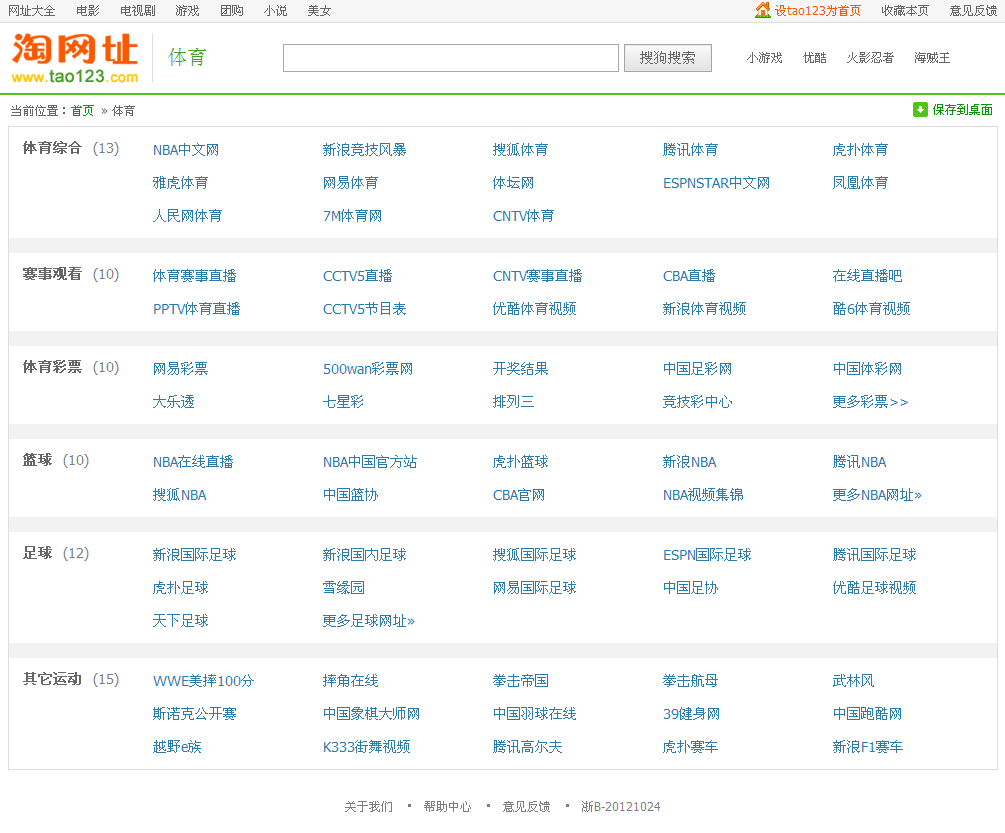Image resolution: width=1005 pixels, height=833 pixels.
Task: Select 团购 in top navigation
Action: (x=231, y=11)
